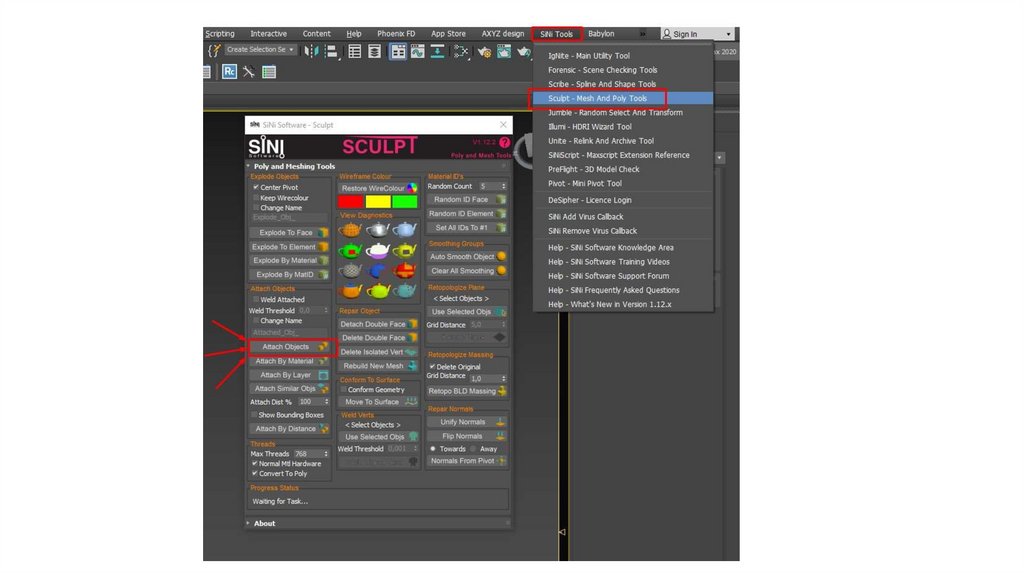
Task: Click the Flip Normals button
Action: 467,436
